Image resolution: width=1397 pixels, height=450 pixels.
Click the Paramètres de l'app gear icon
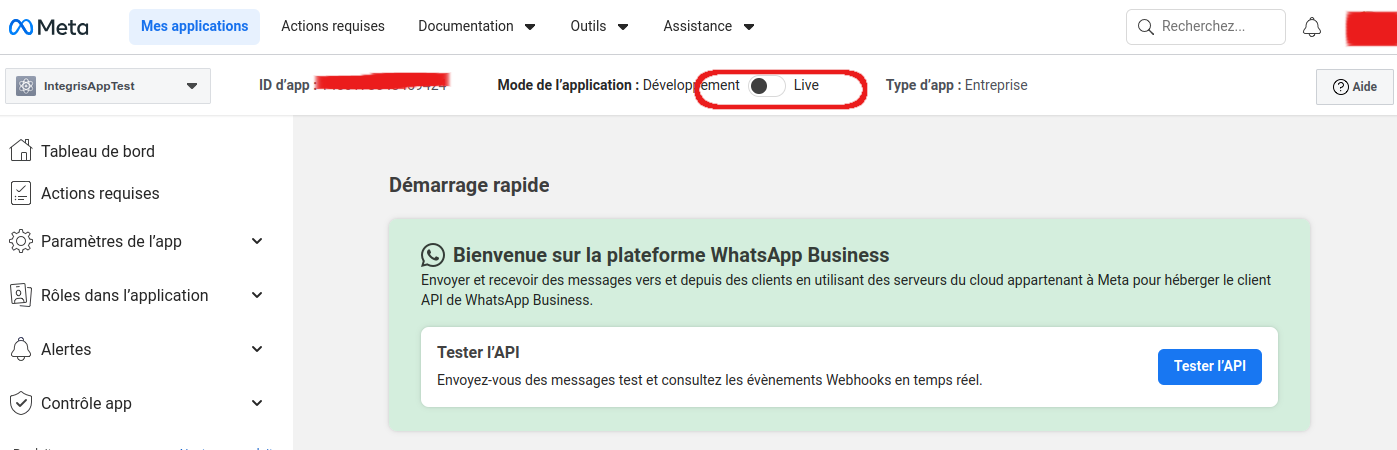(20, 241)
